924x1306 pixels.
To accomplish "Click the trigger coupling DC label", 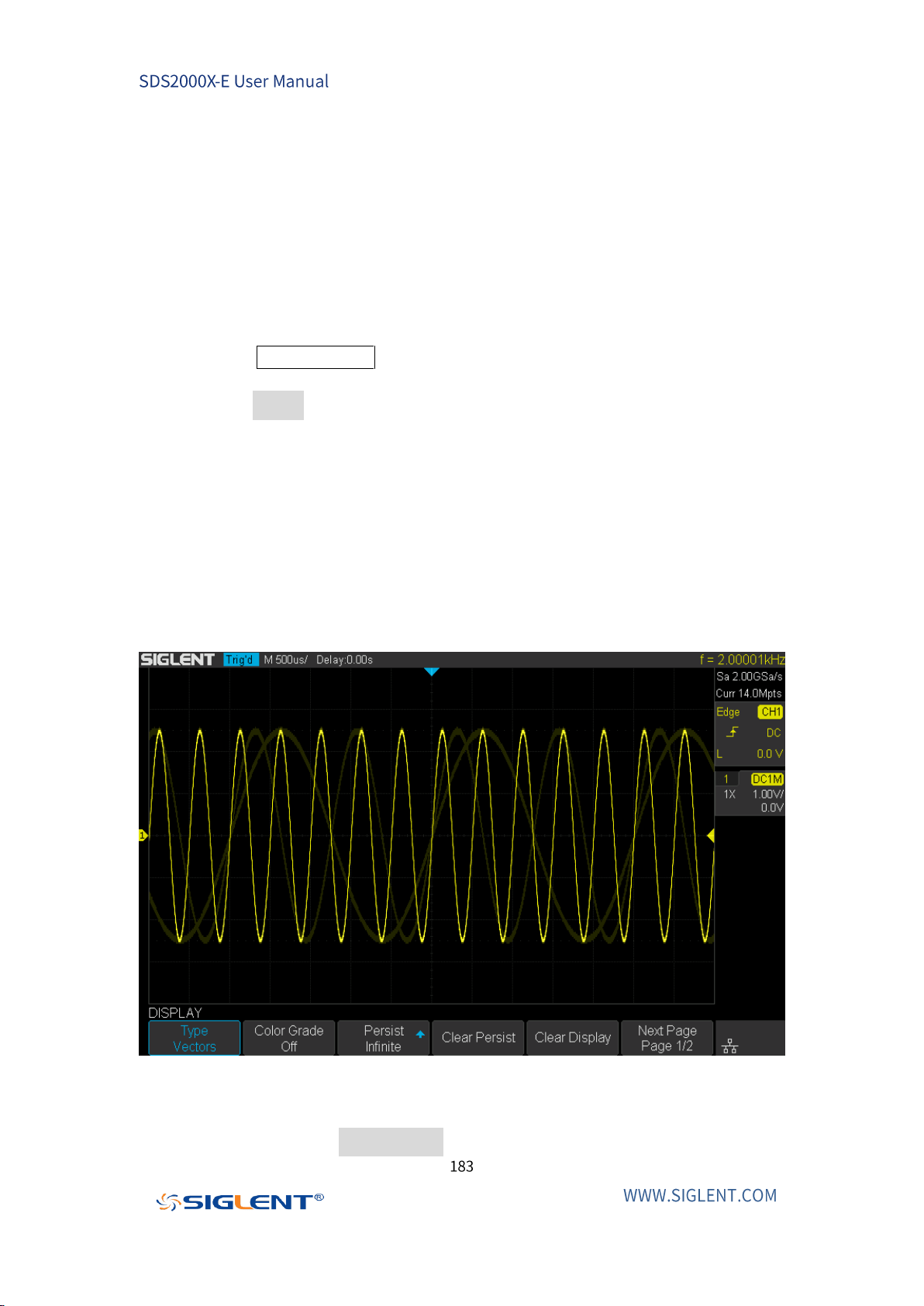I will (x=774, y=732).
